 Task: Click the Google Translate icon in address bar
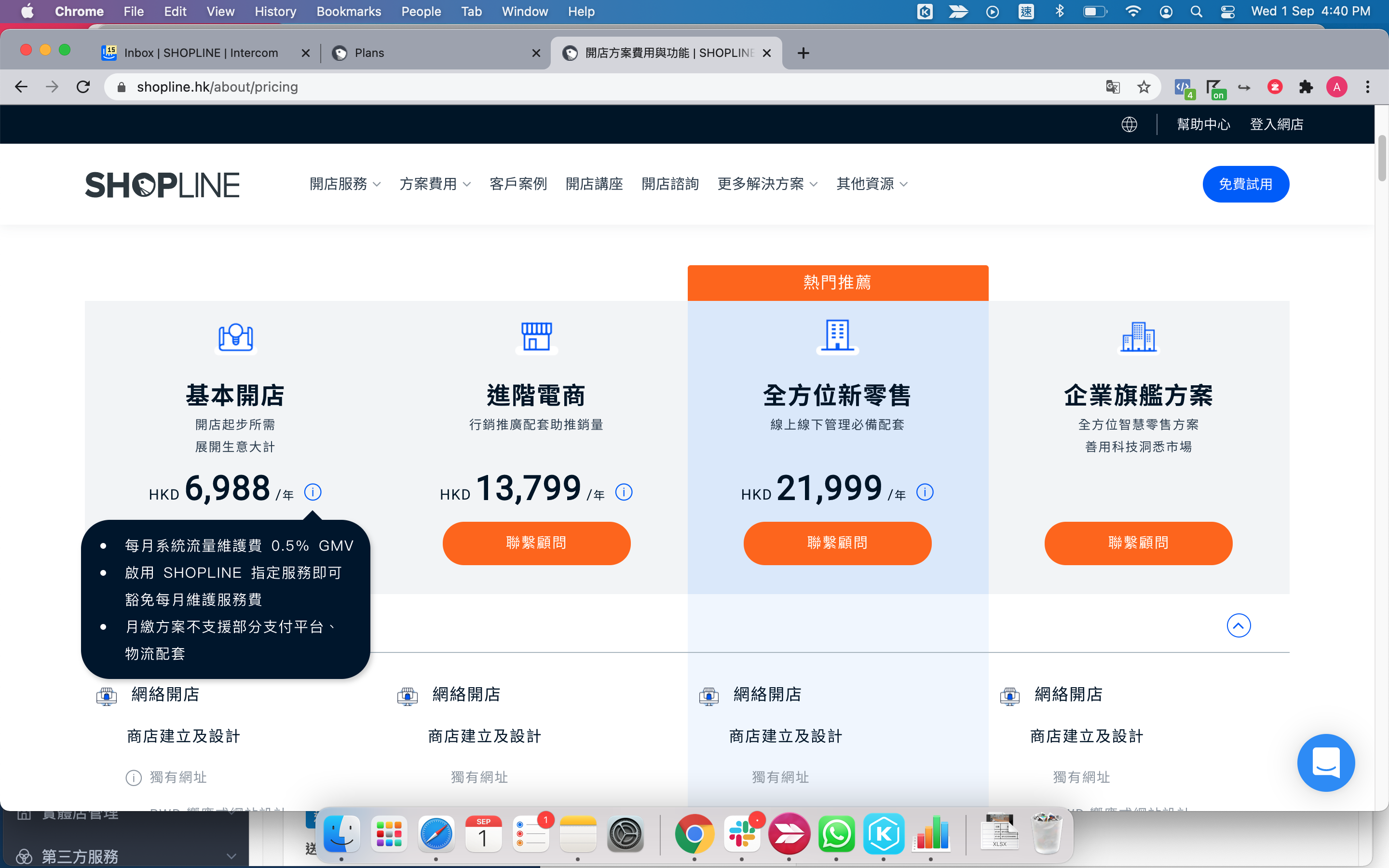[1112, 87]
